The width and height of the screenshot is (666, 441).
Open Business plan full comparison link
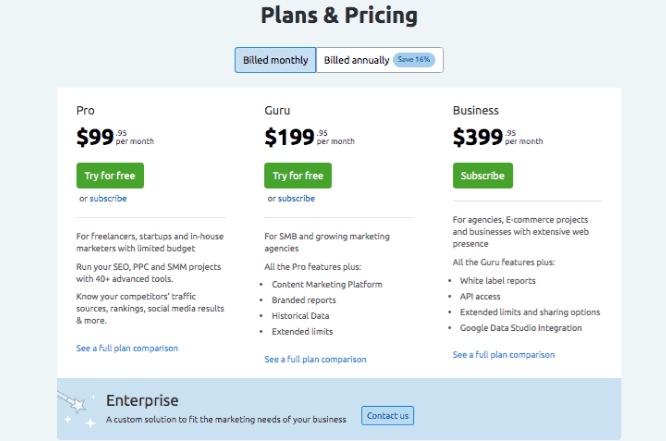coord(504,355)
